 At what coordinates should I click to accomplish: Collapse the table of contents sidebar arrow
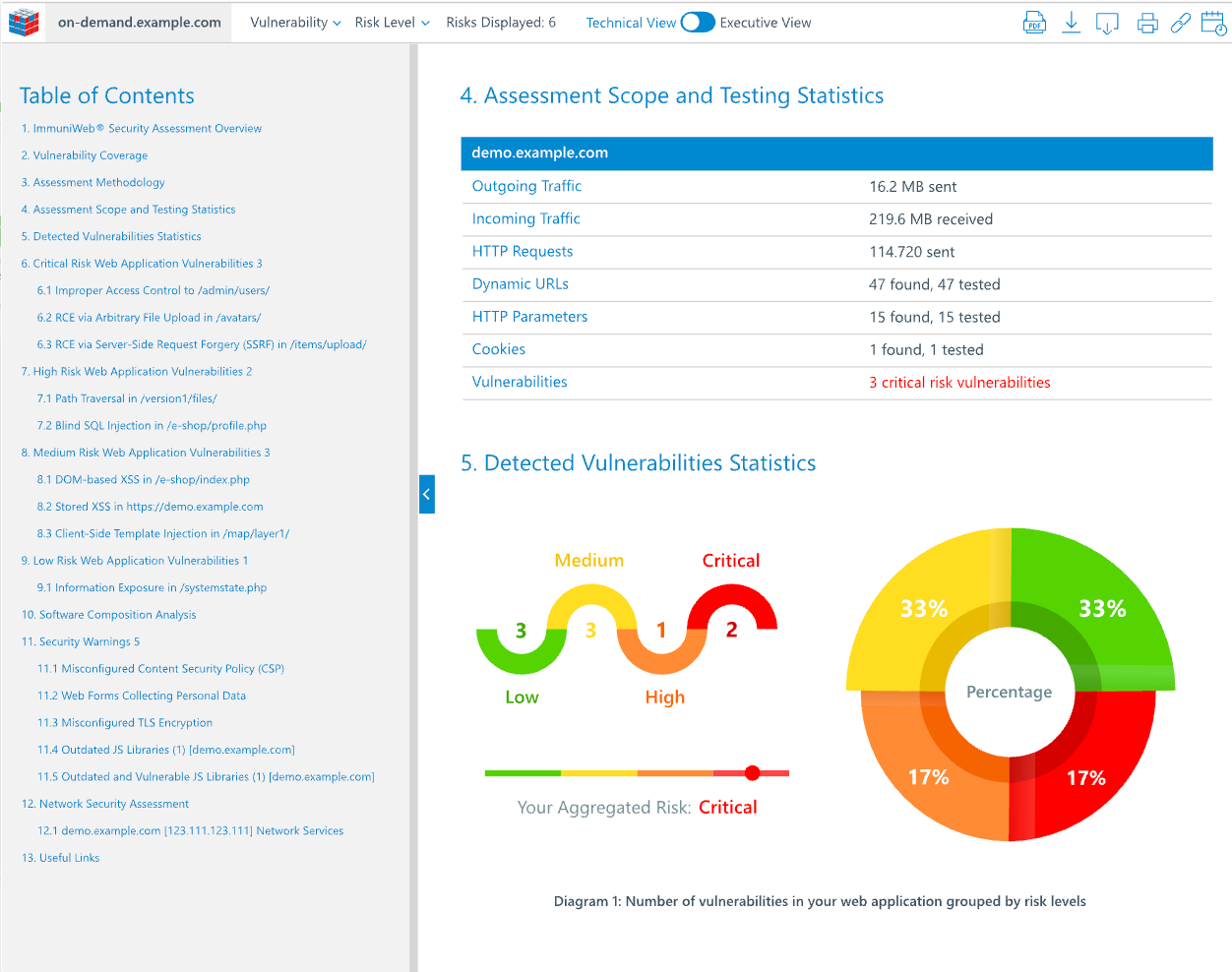pos(427,494)
